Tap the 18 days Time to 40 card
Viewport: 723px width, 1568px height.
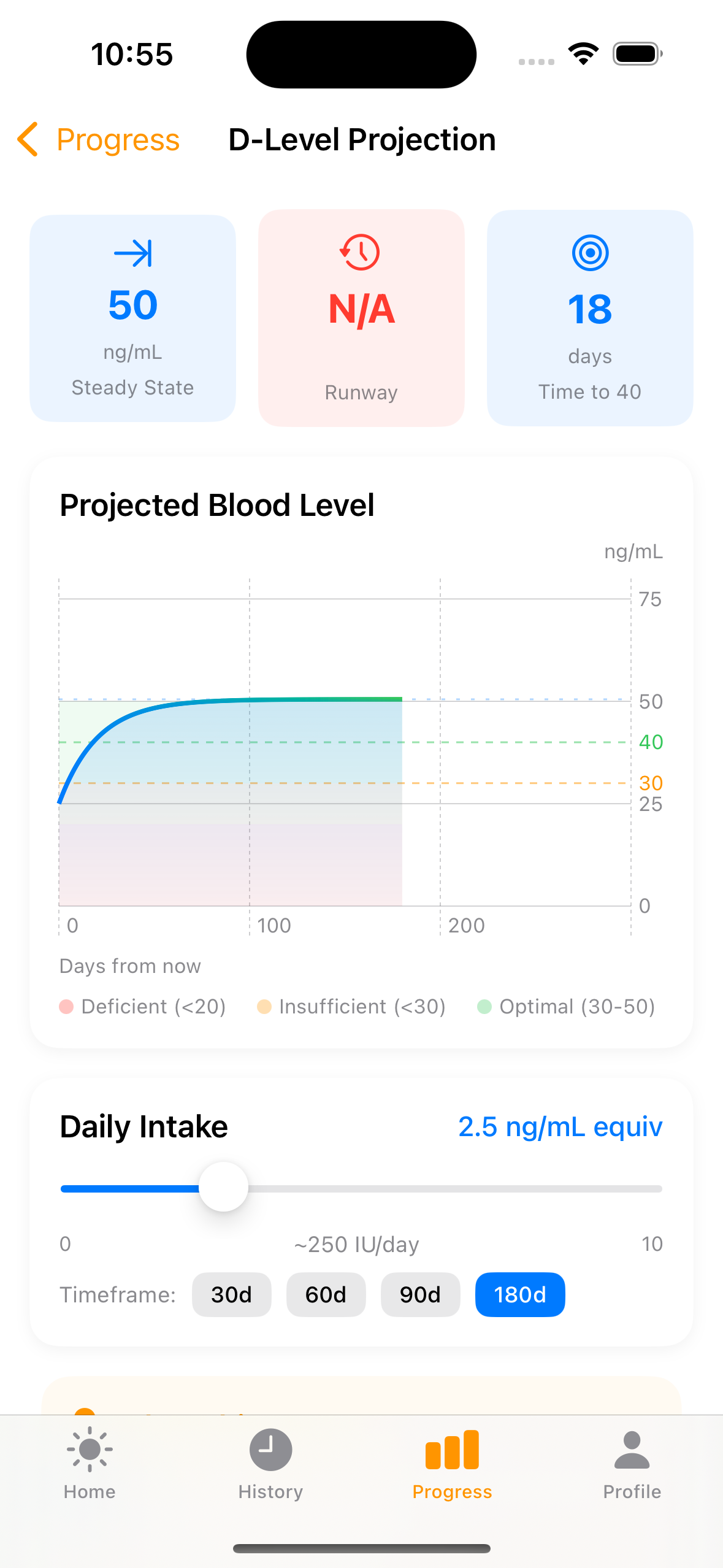point(590,318)
